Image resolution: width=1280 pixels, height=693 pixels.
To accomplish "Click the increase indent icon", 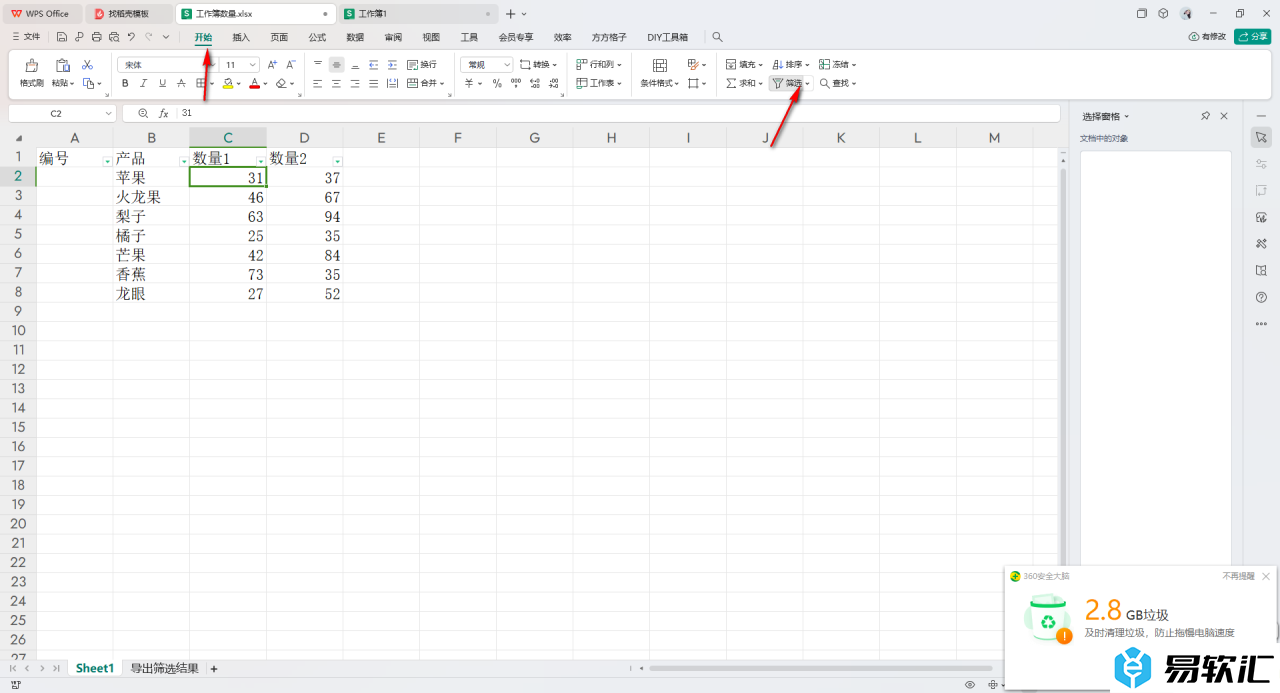I will (392, 64).
